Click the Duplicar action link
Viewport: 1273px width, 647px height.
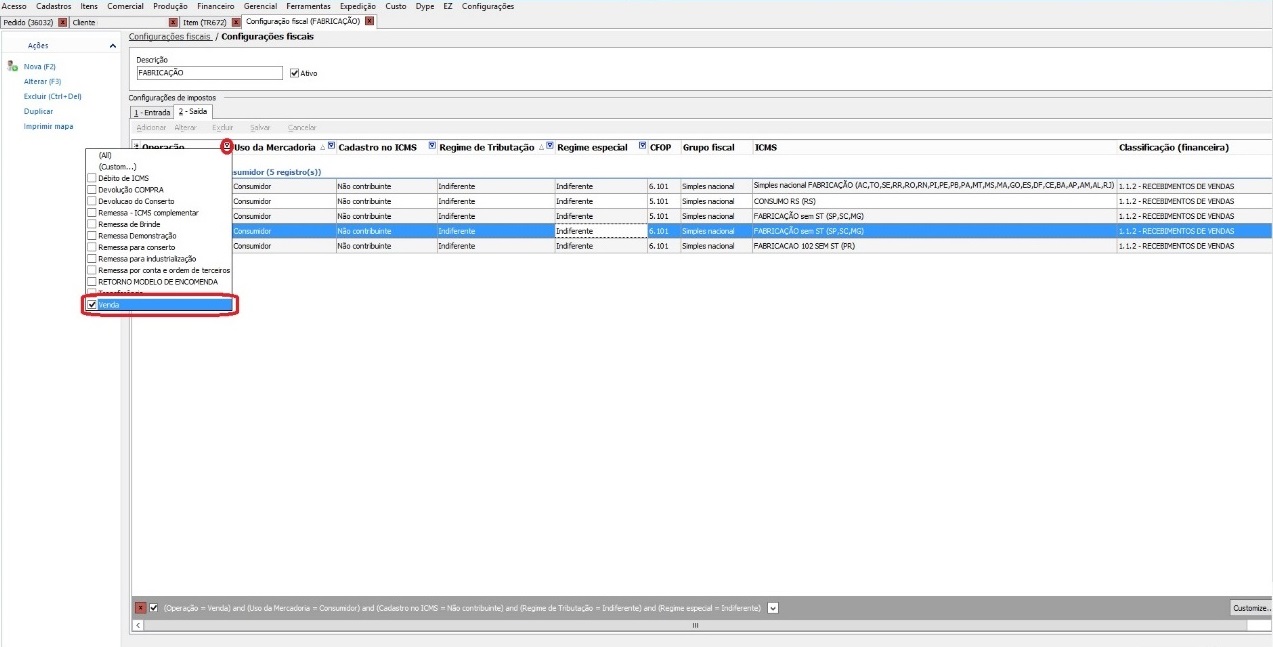(x=39, y=111)
